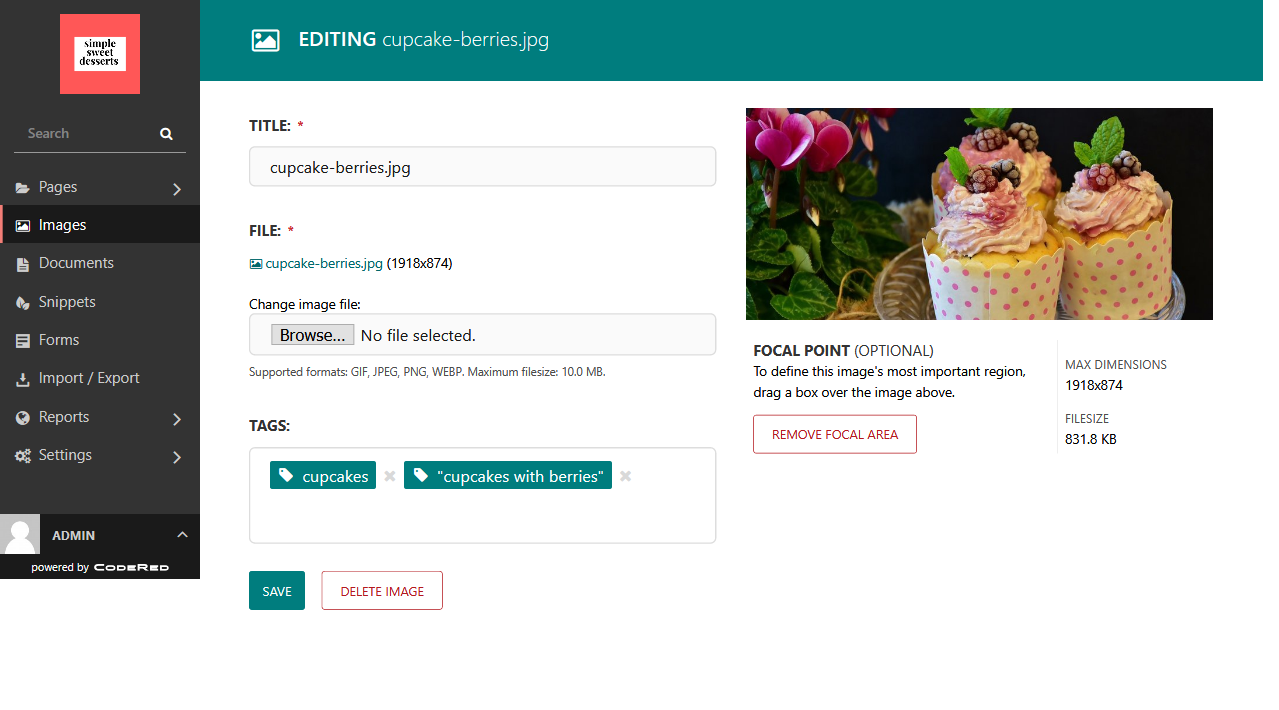Open the cupcake-berries.jpg file link
1279x710 pixels.
323,264
